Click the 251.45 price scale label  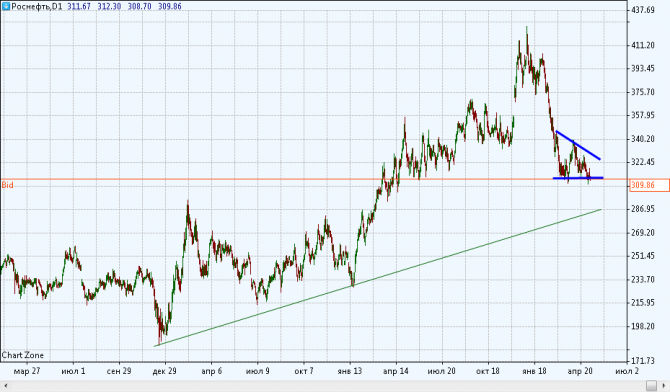click(643, 256)
